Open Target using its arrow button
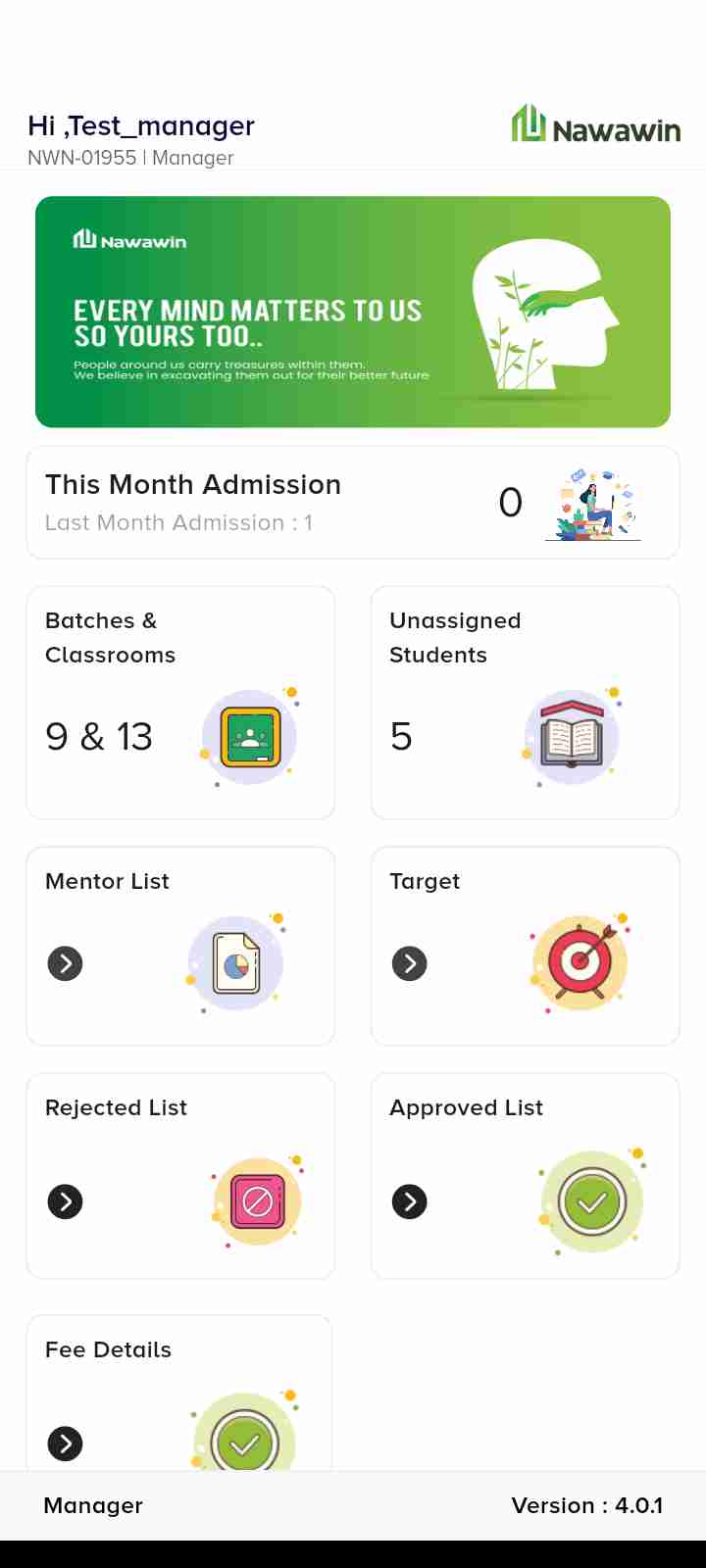Image resolution: width=706 pixels, height=1568 pixels. click(x=410, y=963)
